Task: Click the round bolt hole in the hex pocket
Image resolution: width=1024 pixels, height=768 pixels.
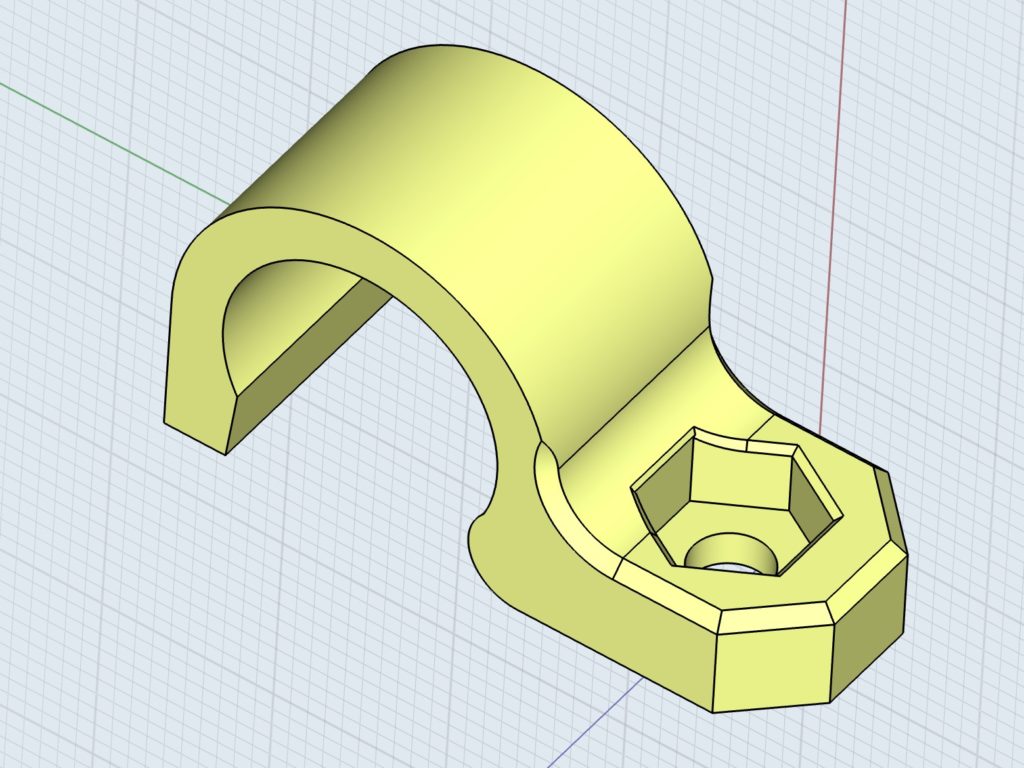Action: (731, 554)
